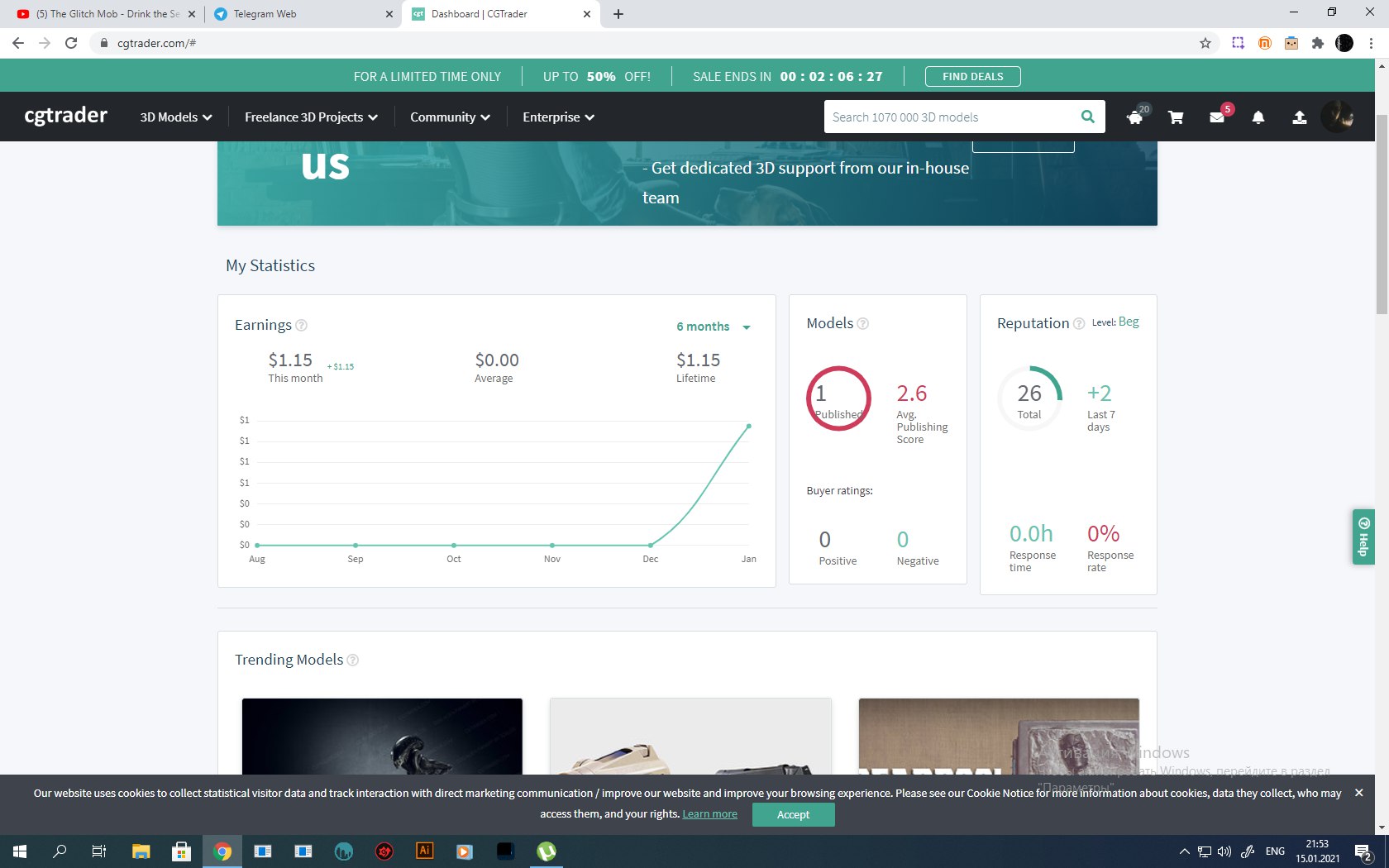The width and height of the screenshot is (1389, 868).
Task: Open a new browser tab
Action: click(x=618, y=14)
